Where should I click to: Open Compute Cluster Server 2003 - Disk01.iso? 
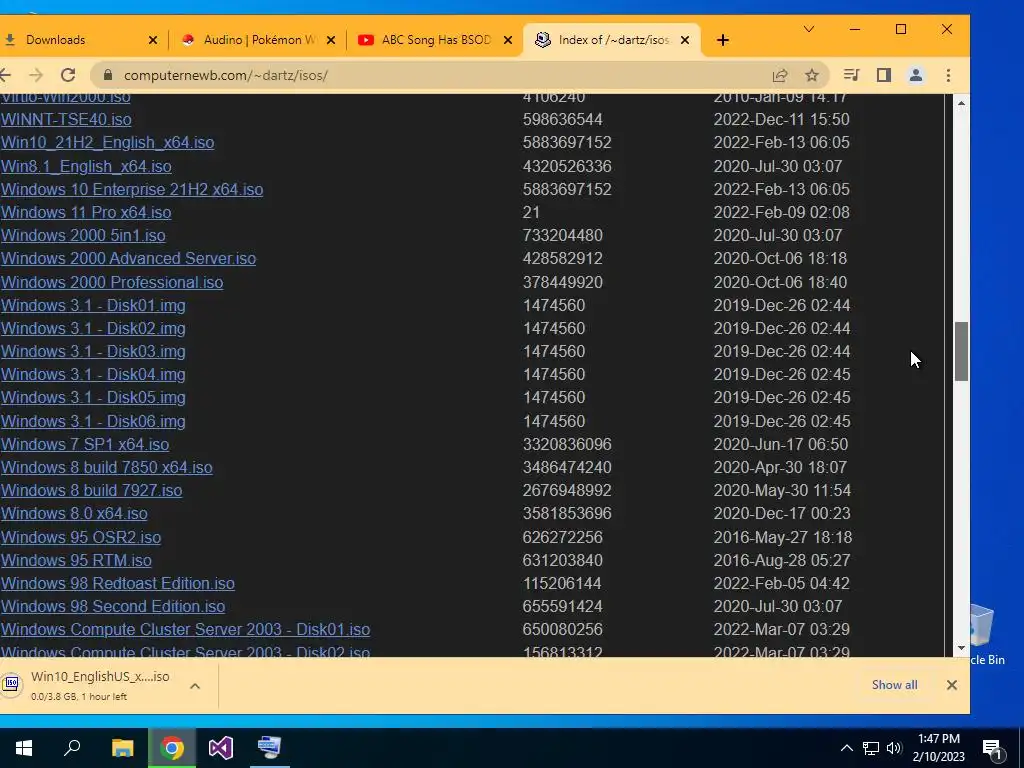pyautogui.click(x=185, y=630)
